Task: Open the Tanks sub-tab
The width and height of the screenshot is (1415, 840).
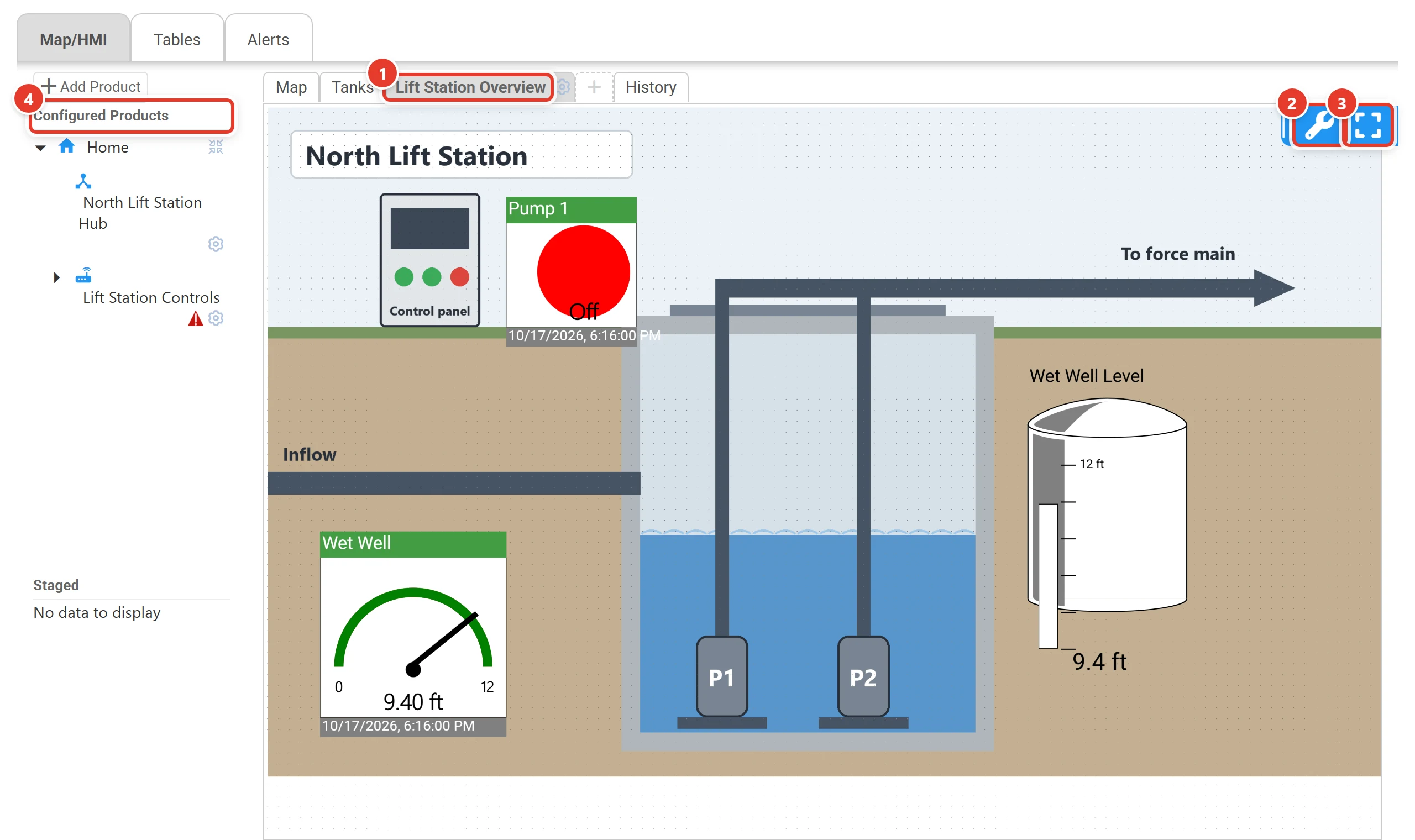Action: [x=352, y=87]
